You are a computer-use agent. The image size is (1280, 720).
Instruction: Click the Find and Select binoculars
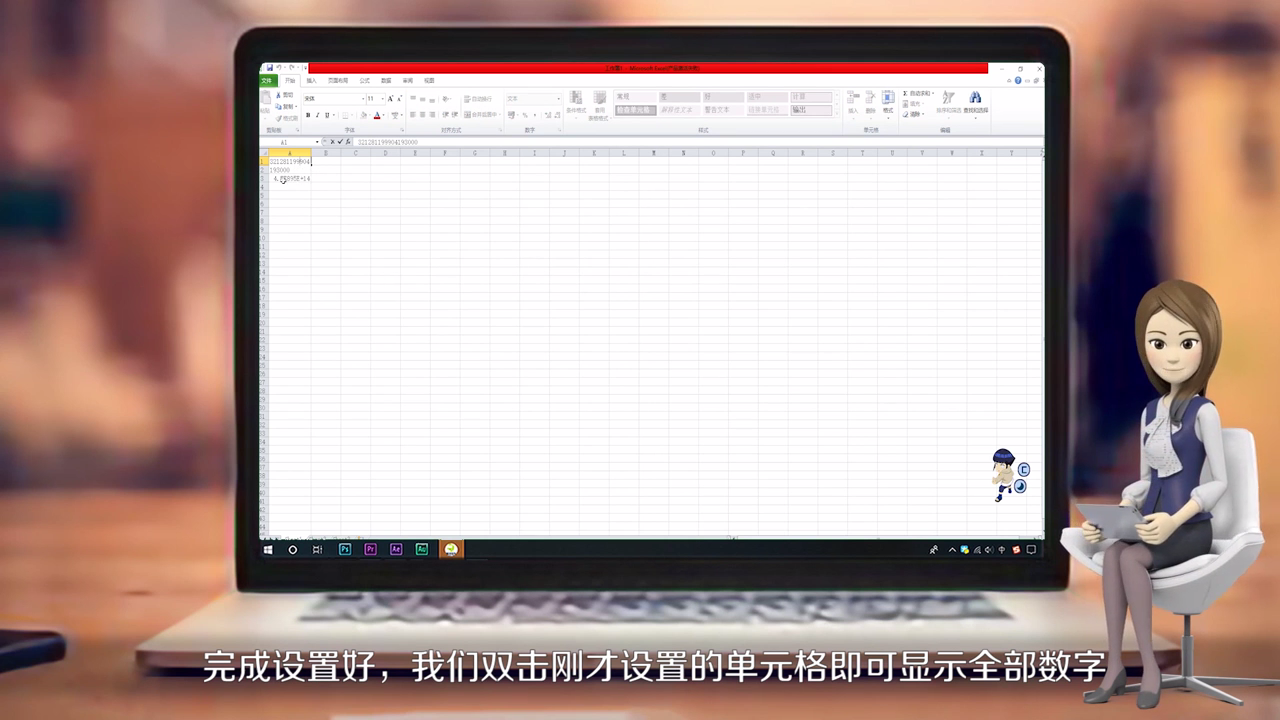pyautogui.click(x=976, y=97)
